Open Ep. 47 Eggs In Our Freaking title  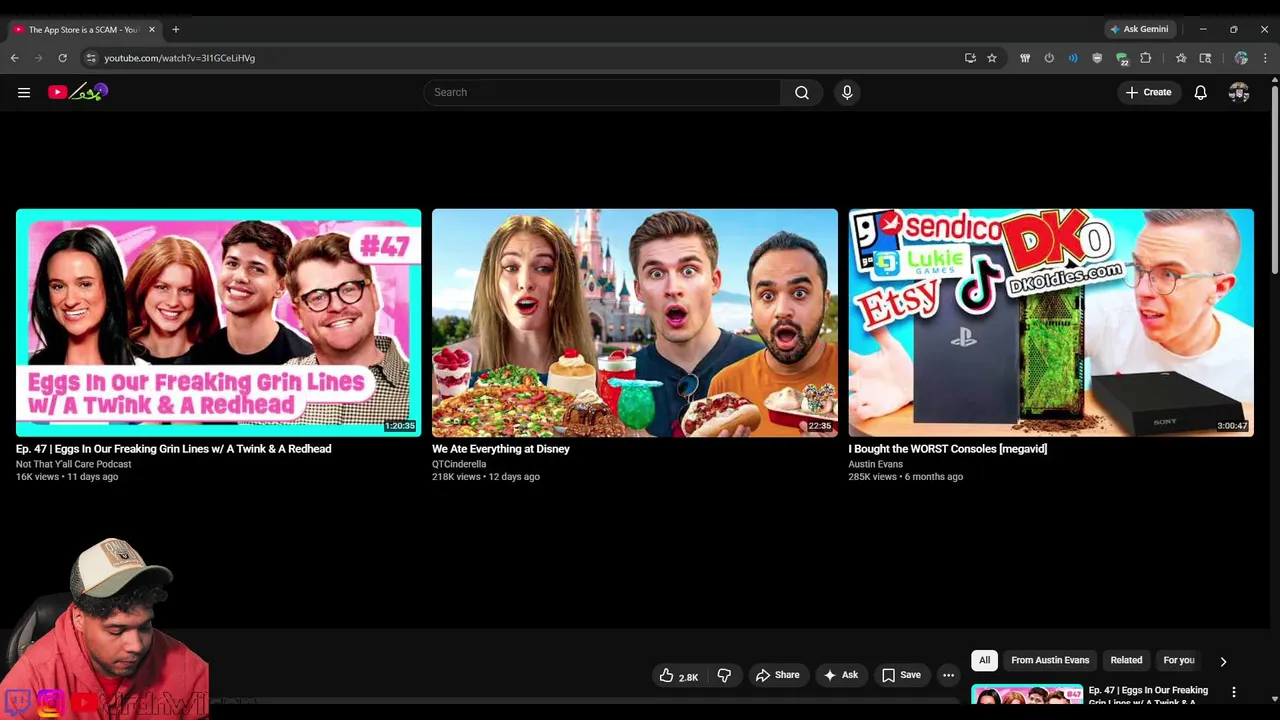click(174, 449)
